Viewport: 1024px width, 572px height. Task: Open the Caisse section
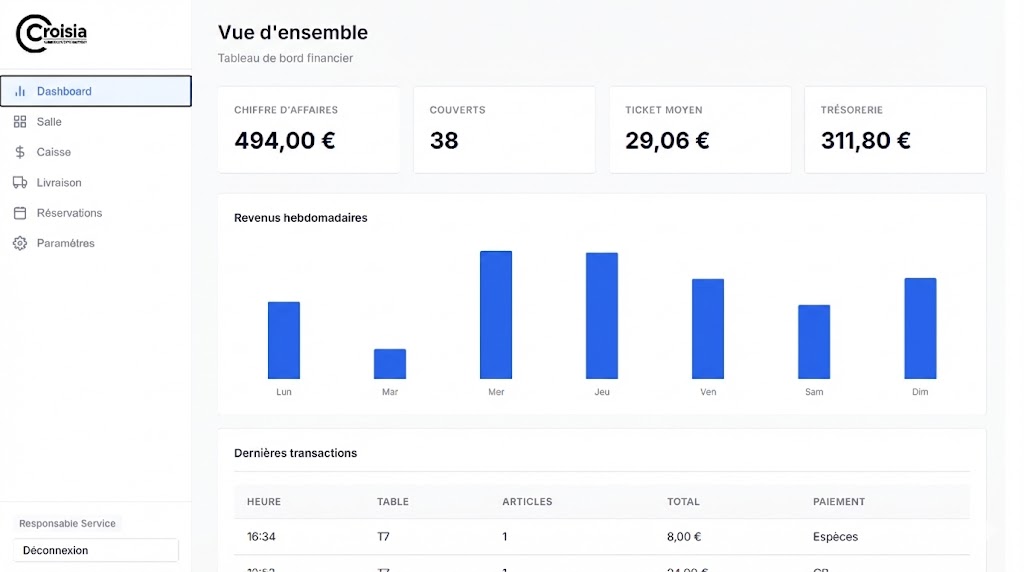(x=96, y=152)
